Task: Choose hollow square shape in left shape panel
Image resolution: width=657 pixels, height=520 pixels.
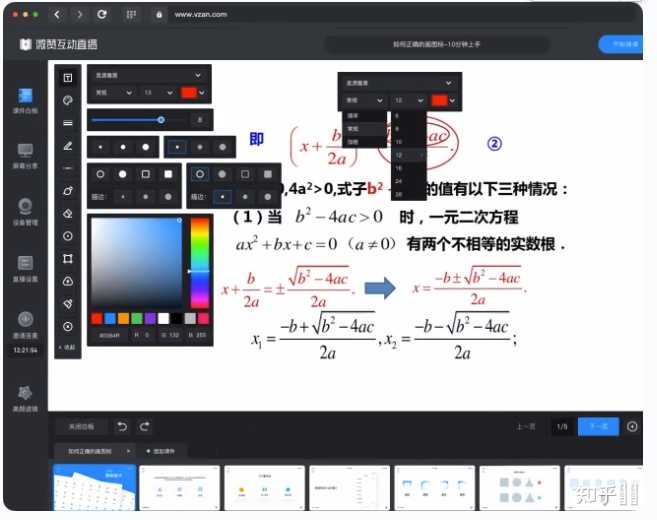Action: 145,174
